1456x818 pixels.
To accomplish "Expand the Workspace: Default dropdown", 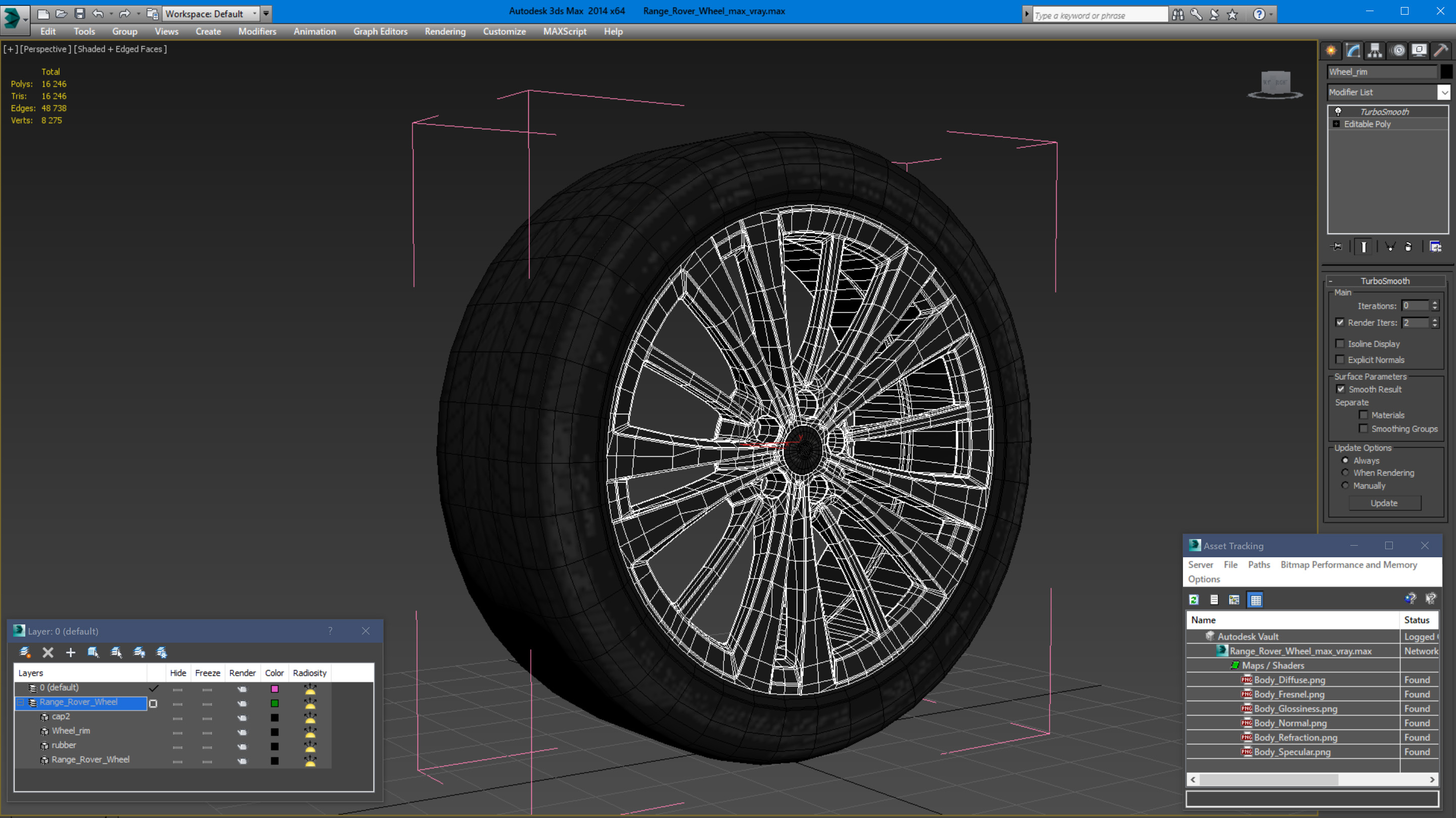I will pos(255,14).
